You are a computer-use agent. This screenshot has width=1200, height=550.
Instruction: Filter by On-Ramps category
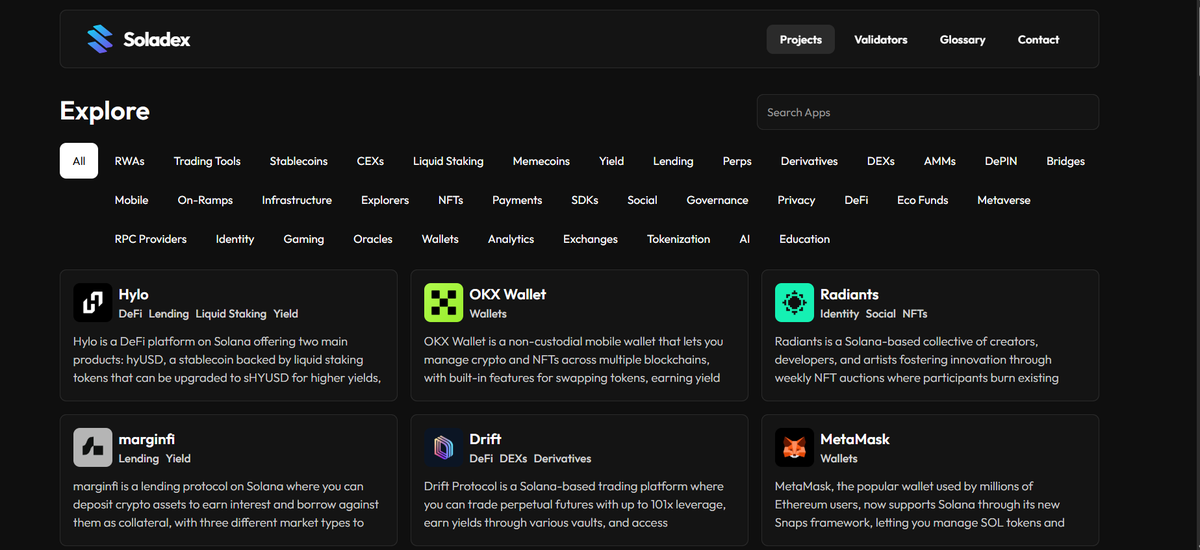point(205,200)
